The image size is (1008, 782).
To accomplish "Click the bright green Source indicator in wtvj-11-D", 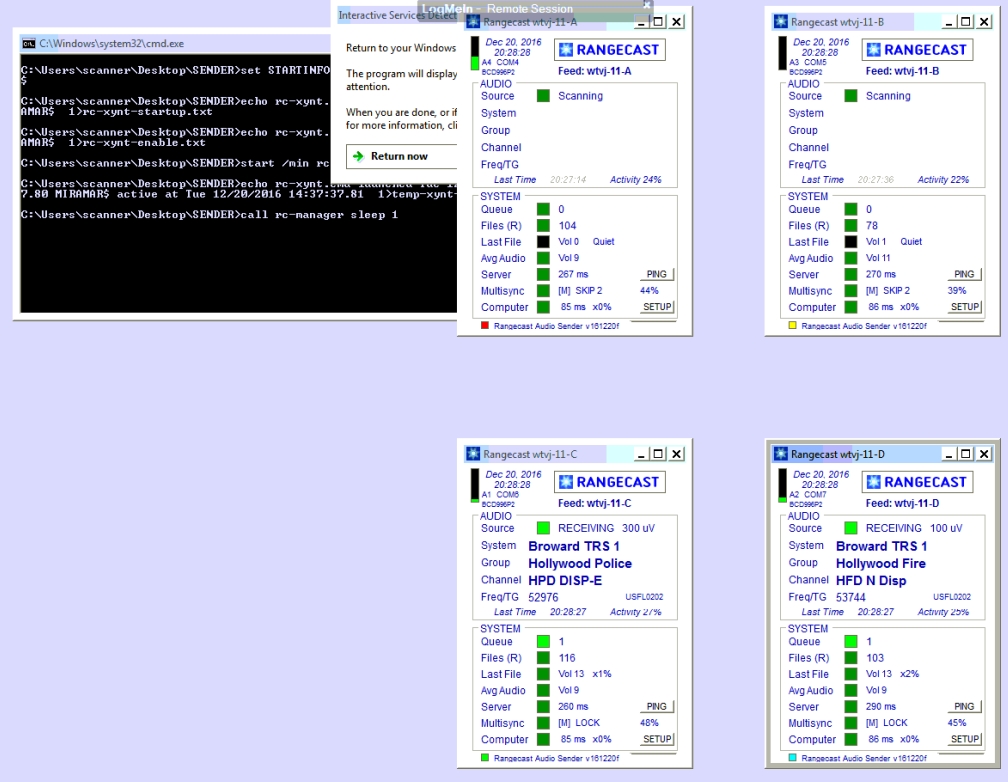I will click(851, 528).
